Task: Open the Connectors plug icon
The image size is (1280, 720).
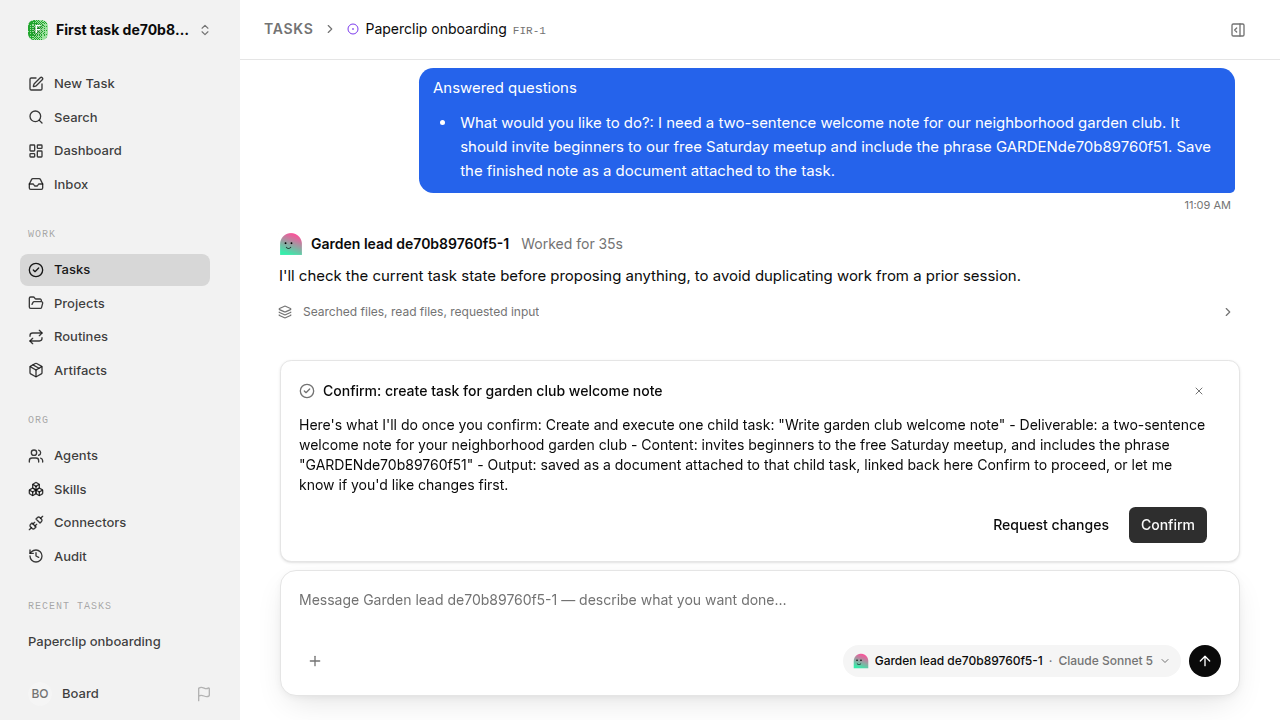Action: pyautogui.click(x=36, y=523)
